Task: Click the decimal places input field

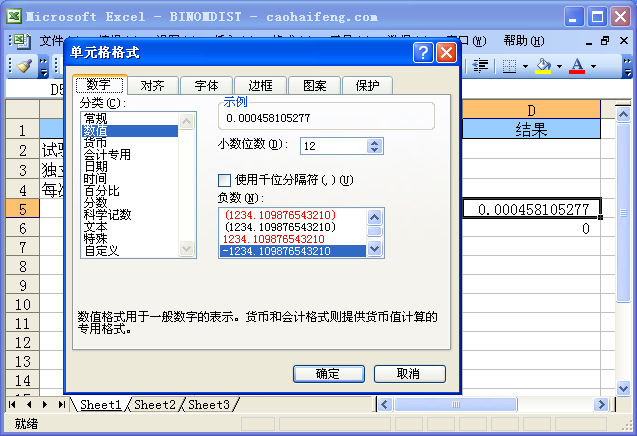Action: pyautogui.click(x=334, y=146)
